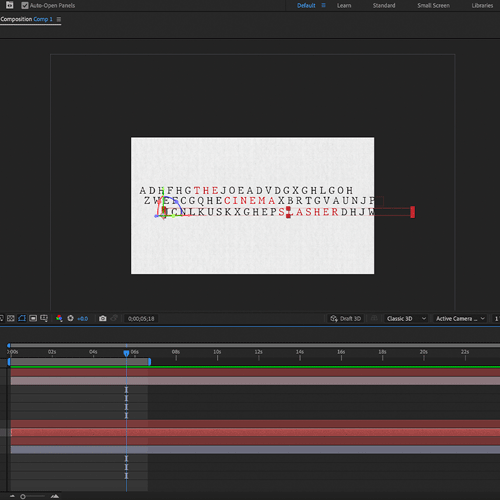Switch to the Standard workspace
Screen dimensions: 500x500
click(x=384, y=5)
